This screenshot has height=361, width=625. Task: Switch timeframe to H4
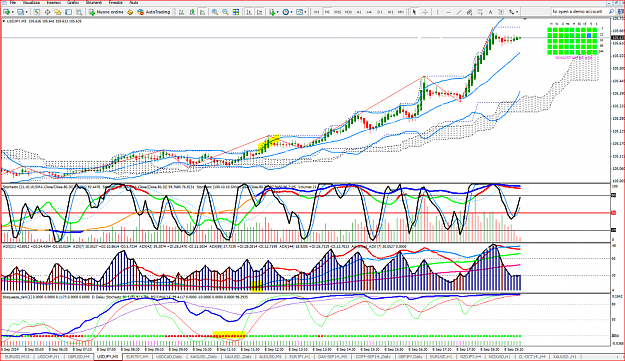(x=369, y=12)
